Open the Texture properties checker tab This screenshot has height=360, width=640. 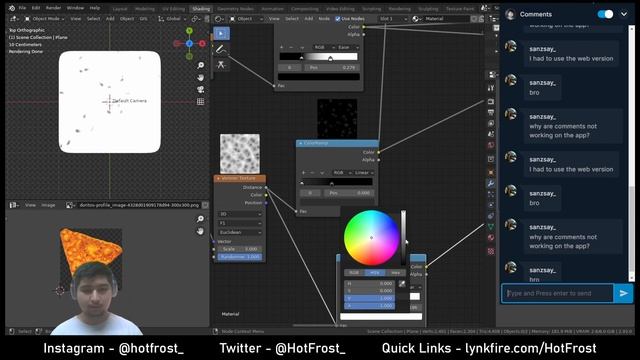pyautogui.click(x=491, y=251)
